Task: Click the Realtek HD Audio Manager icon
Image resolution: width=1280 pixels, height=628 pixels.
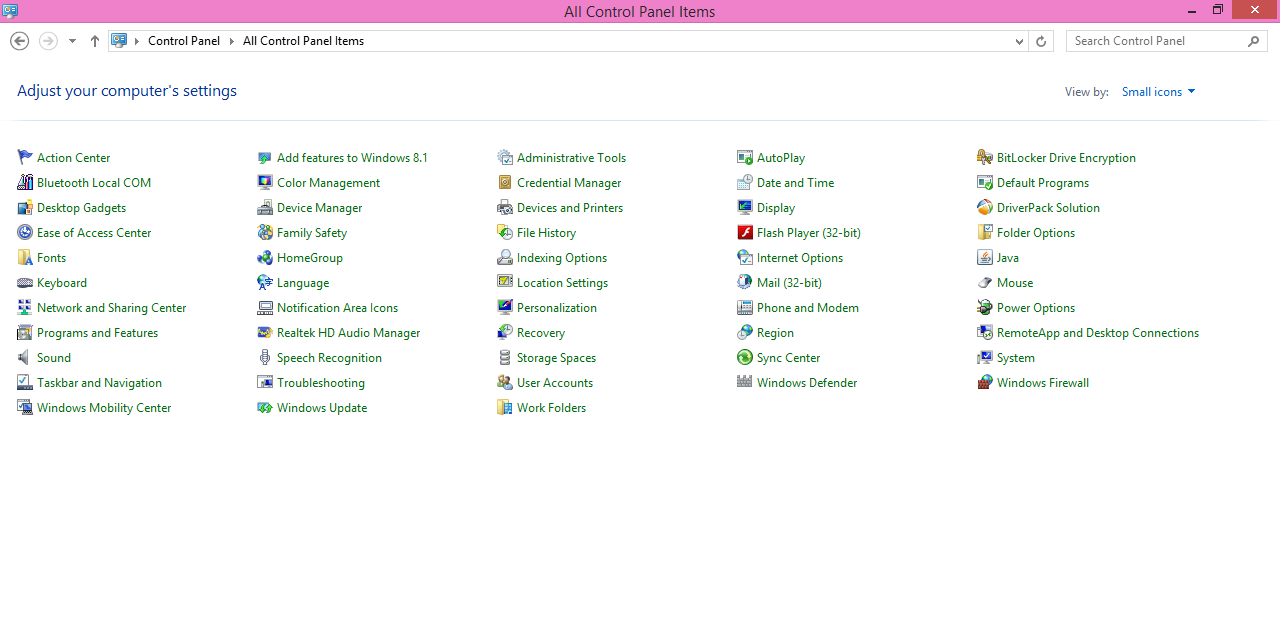Action: click(265, 332)
